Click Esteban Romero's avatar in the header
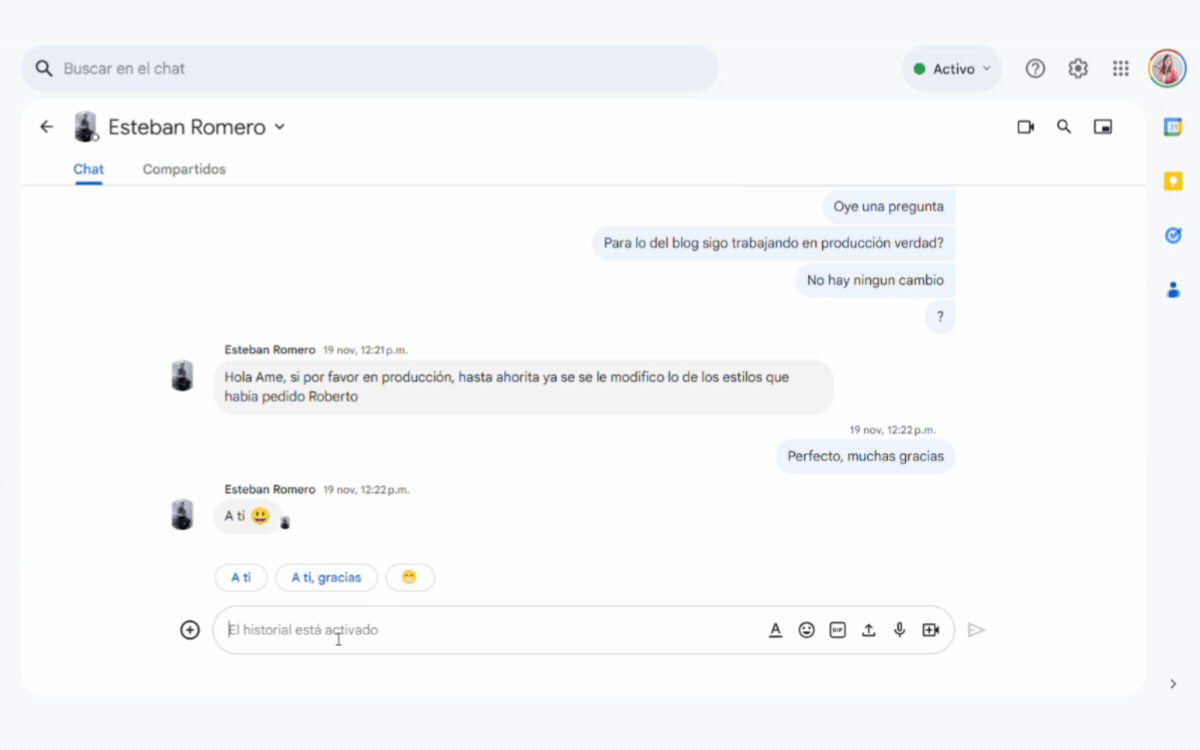This screenshot has width=1200, height=750. tap(86, 127)
